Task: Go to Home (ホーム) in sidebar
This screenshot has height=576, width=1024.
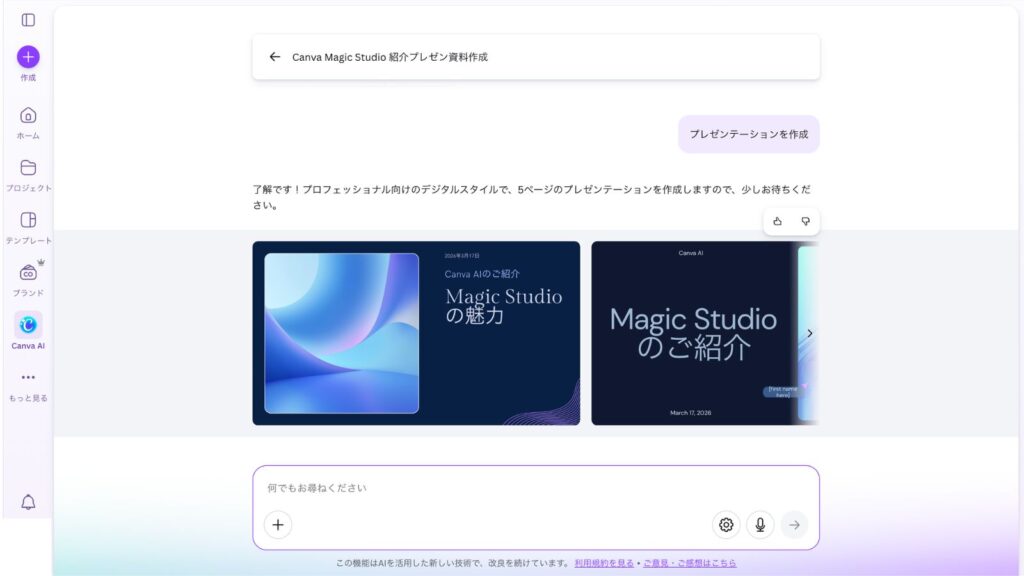Action: [28, 115]
